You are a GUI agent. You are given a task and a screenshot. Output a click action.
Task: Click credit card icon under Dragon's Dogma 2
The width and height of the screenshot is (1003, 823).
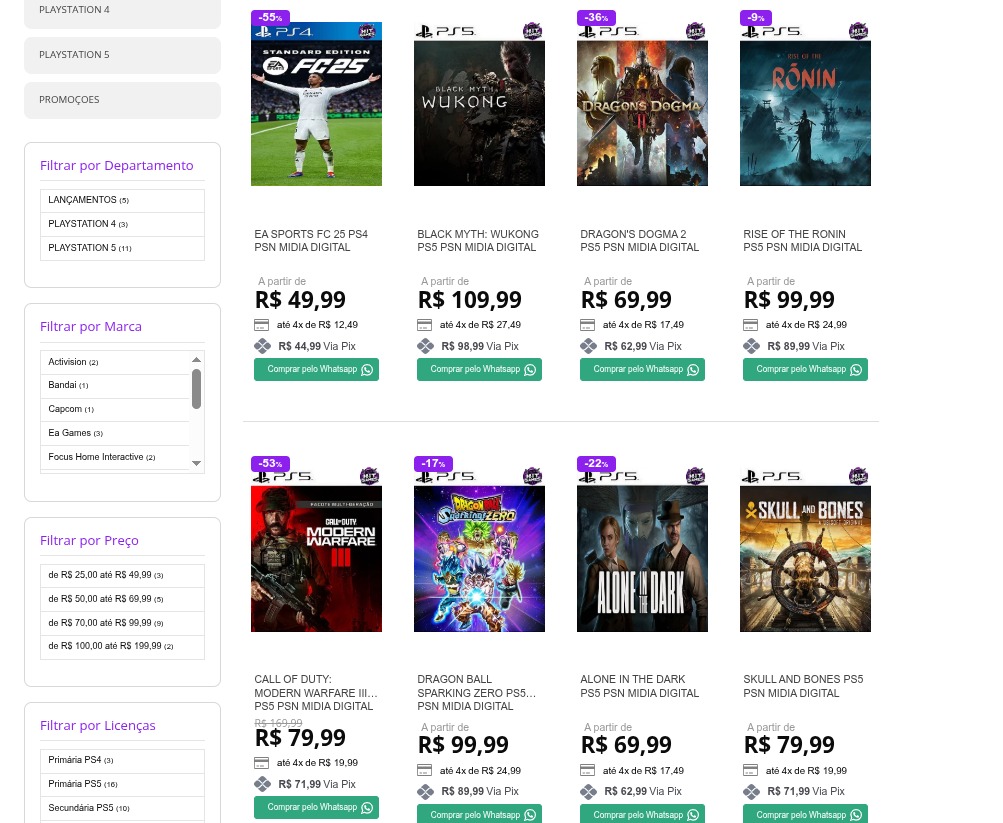coord(587,325)
